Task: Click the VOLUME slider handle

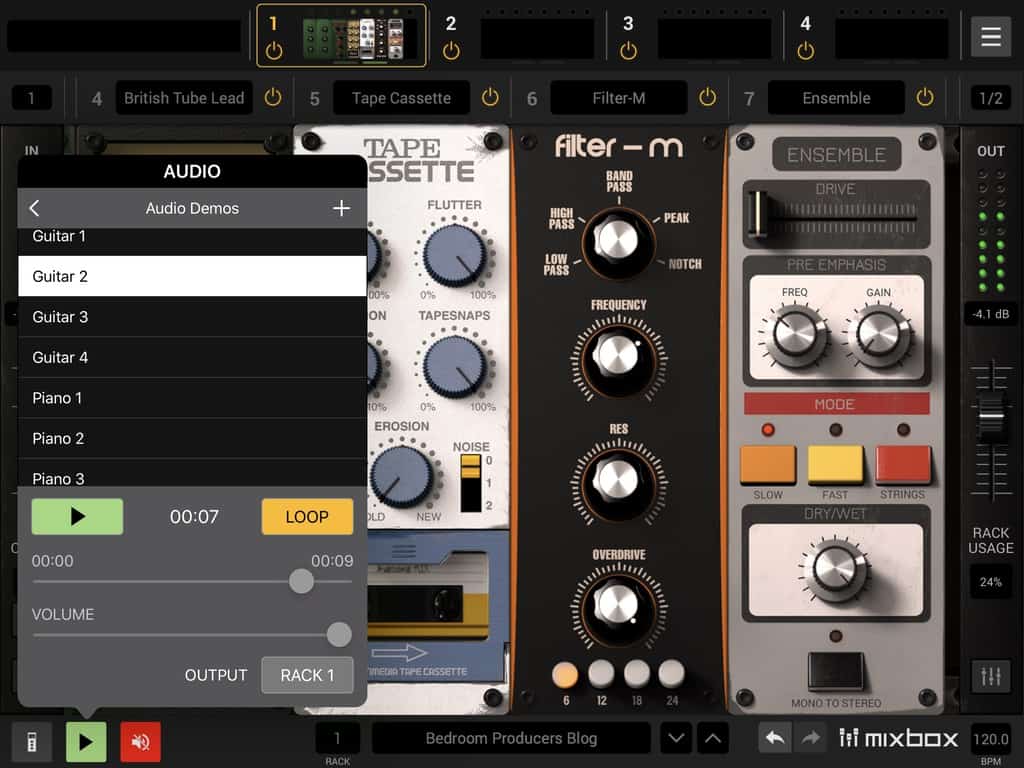Action: pyautogui.click(x=339, y=634)
